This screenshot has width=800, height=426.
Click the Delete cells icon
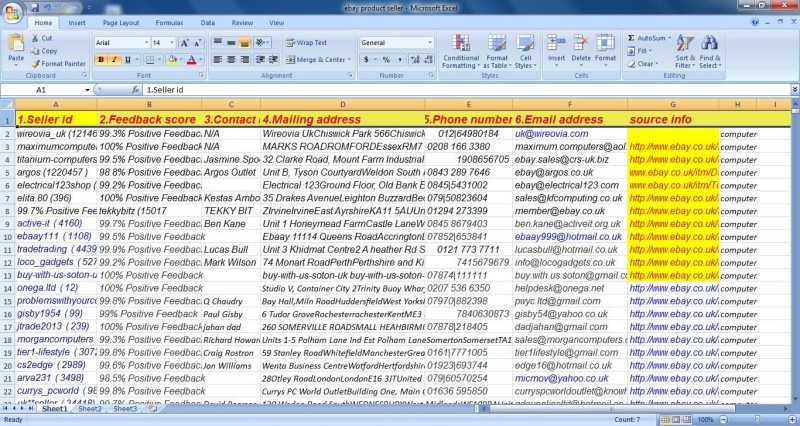[581, 43]
